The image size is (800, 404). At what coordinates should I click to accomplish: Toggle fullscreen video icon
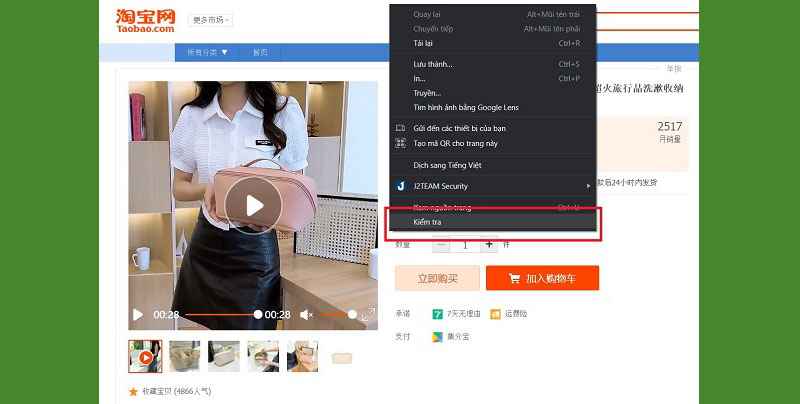pyautogui.click(x=368, y=315)
